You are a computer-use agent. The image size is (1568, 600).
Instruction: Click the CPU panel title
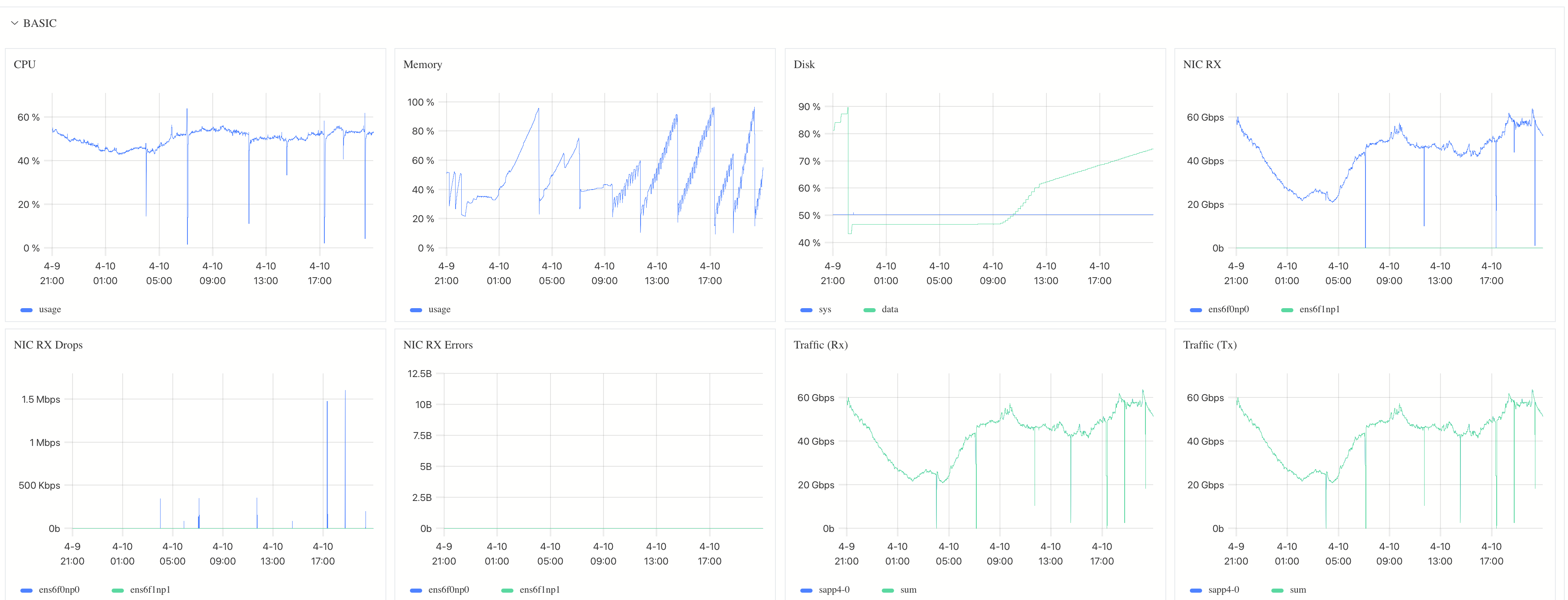[x=25, y=64]
